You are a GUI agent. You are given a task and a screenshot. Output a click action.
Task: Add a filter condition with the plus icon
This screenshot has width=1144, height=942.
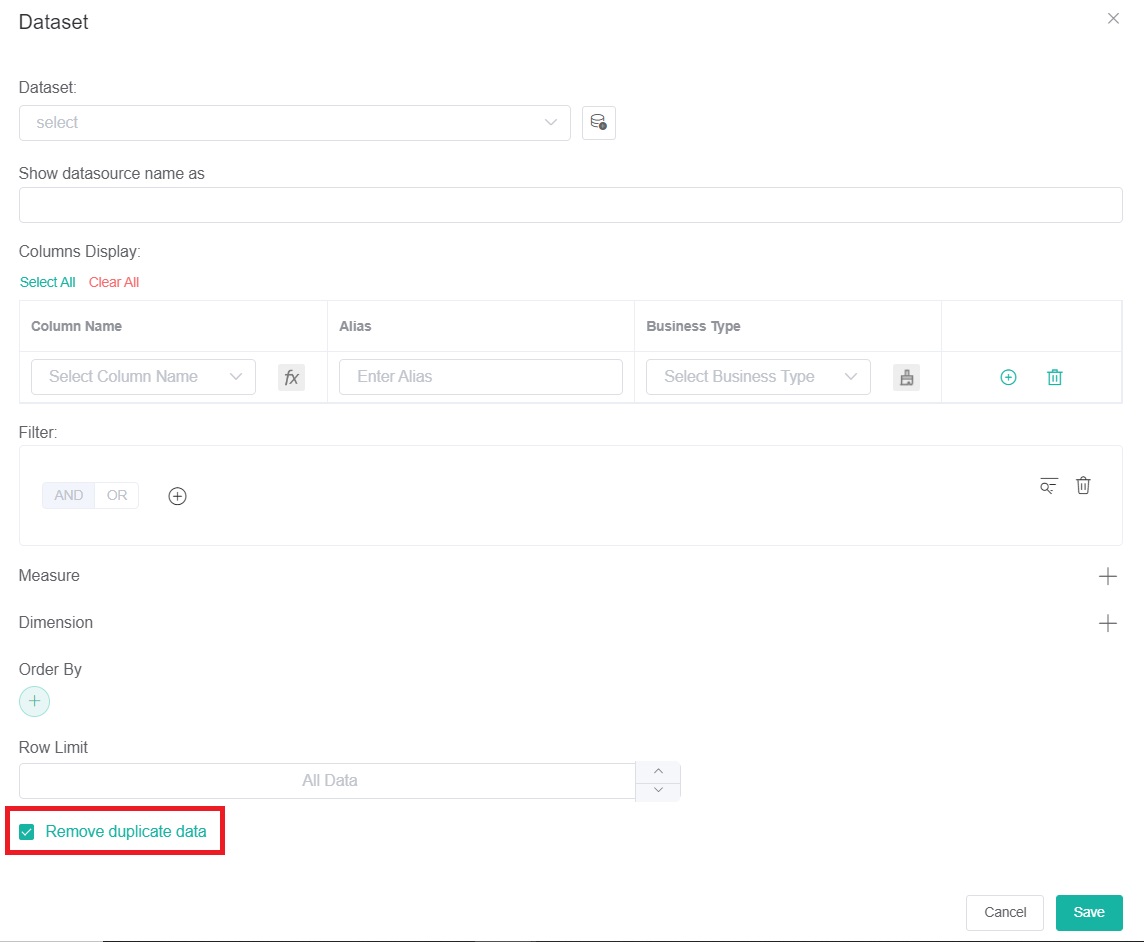[177, 495]
